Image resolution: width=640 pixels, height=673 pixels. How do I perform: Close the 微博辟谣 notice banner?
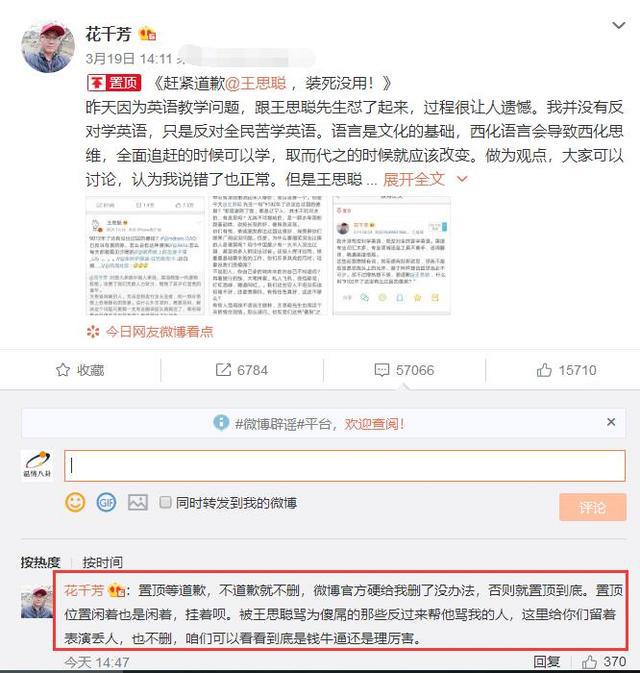(611, 422)
